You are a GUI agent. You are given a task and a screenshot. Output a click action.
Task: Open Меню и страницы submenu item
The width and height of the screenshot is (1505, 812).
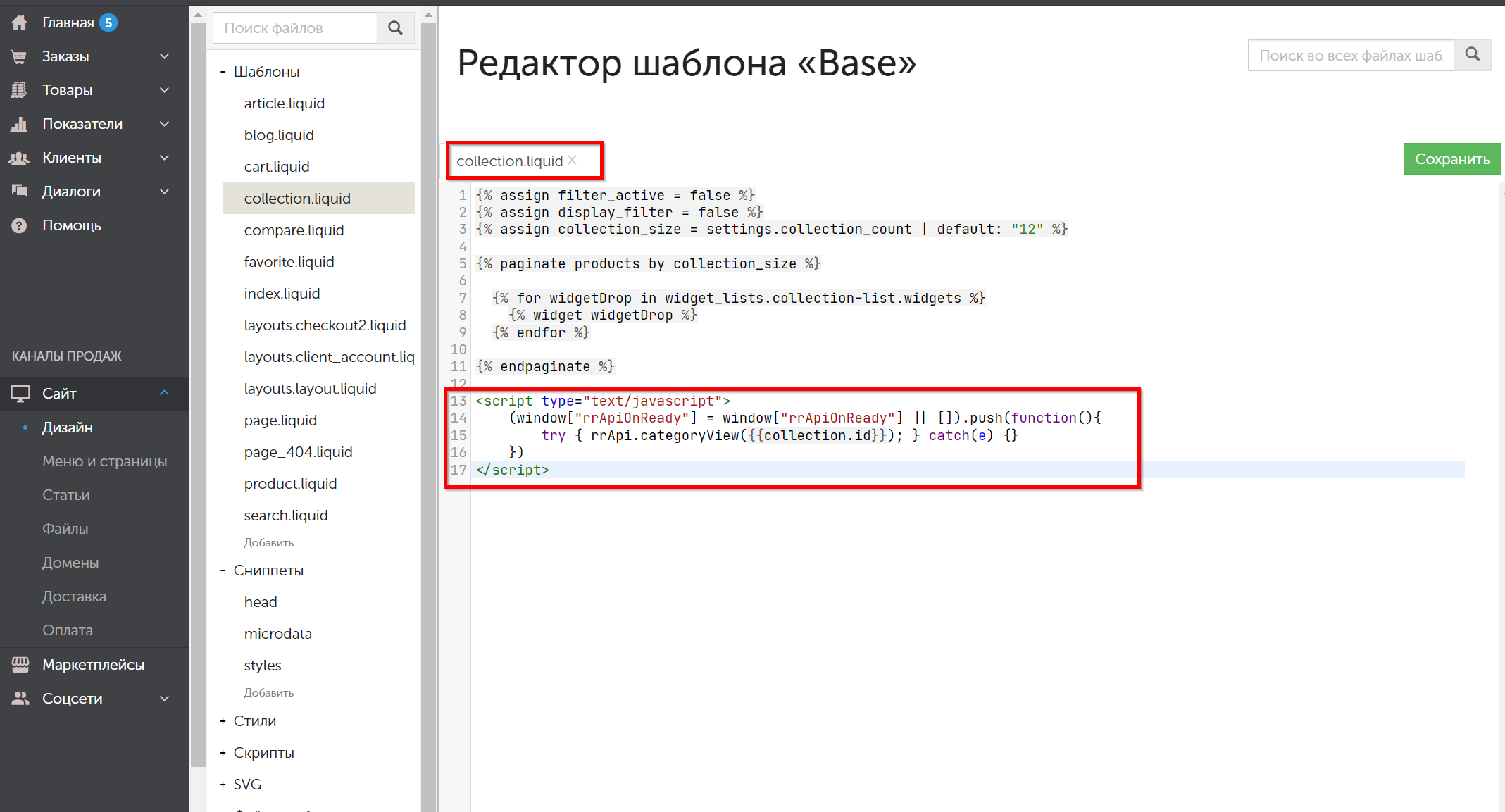pos(104,461)
